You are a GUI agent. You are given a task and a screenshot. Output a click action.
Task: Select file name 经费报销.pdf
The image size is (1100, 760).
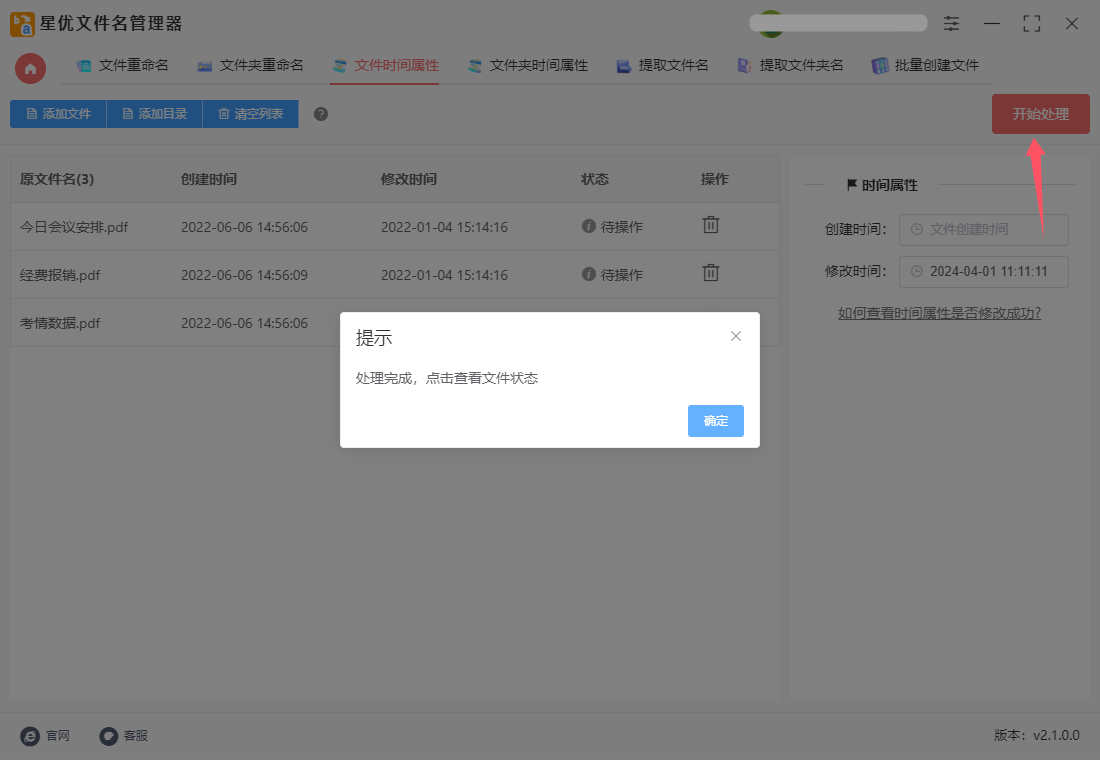tap(60, 275)
